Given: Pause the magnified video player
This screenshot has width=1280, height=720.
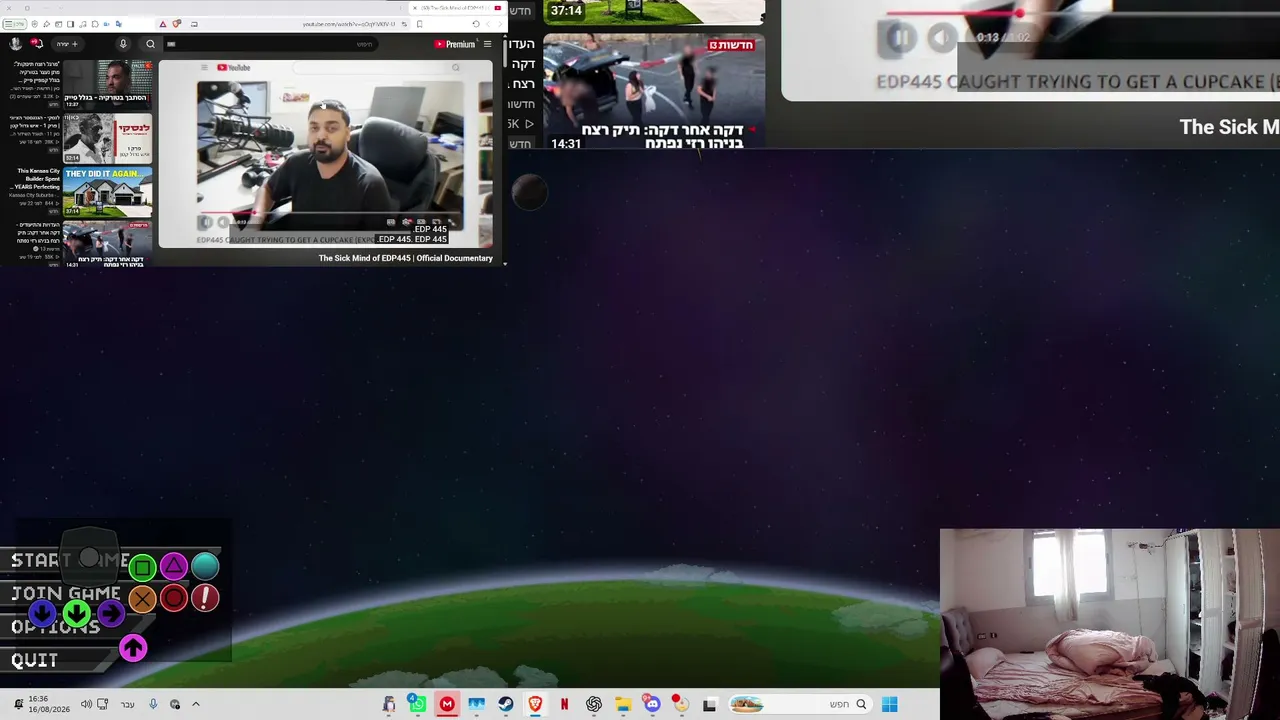Looking at the screenshot, I should (x=900, y=38).
